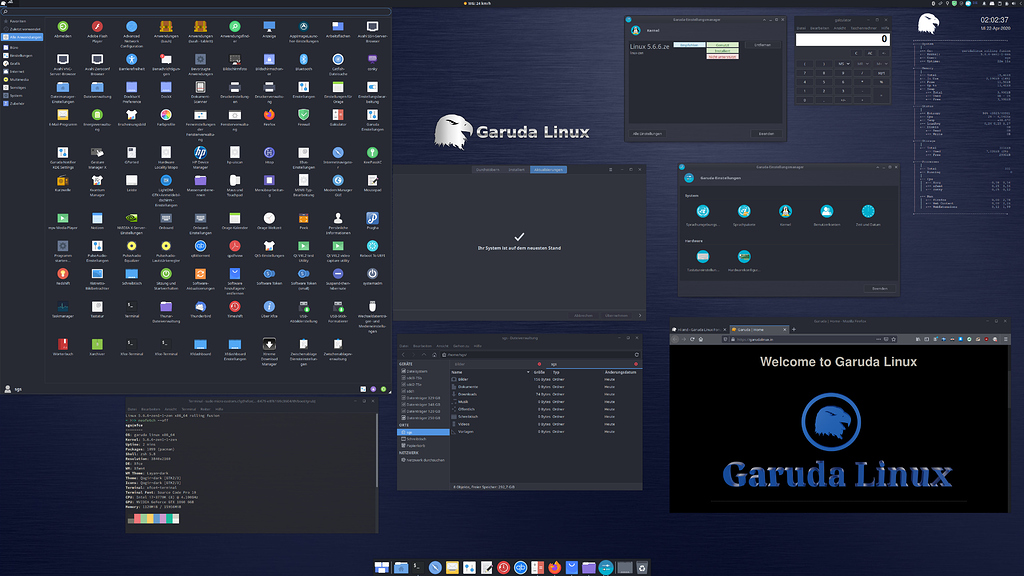1024x576 pixels.
Task: Launch Firefox from the bottom dock
Action: [x=554, y=567]
